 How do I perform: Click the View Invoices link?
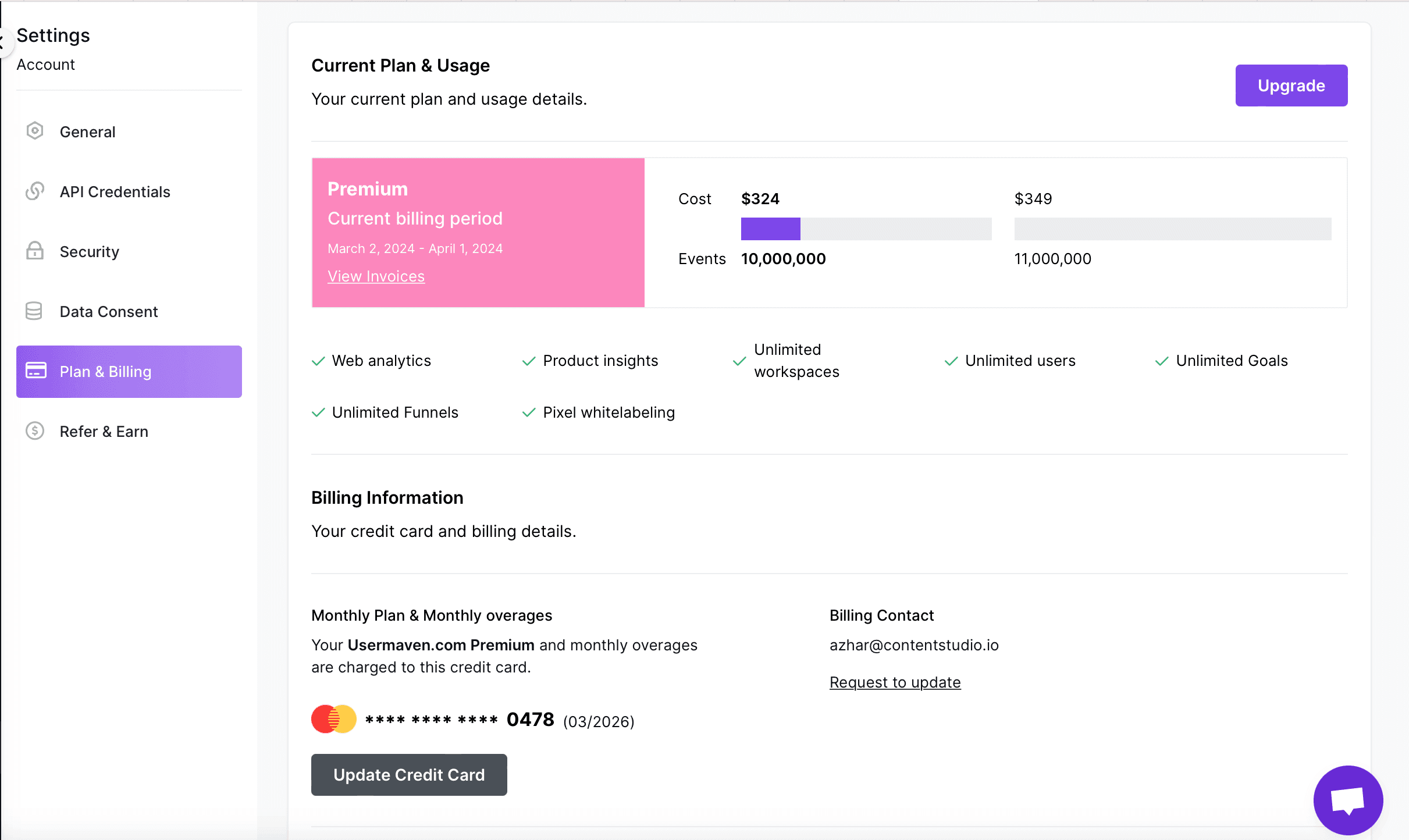click(x=376, y=275)
